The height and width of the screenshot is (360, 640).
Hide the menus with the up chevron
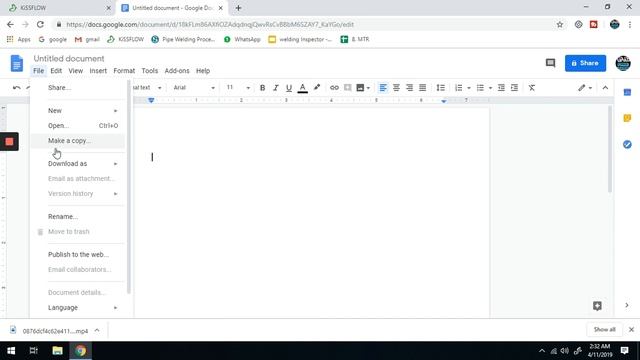605,88
